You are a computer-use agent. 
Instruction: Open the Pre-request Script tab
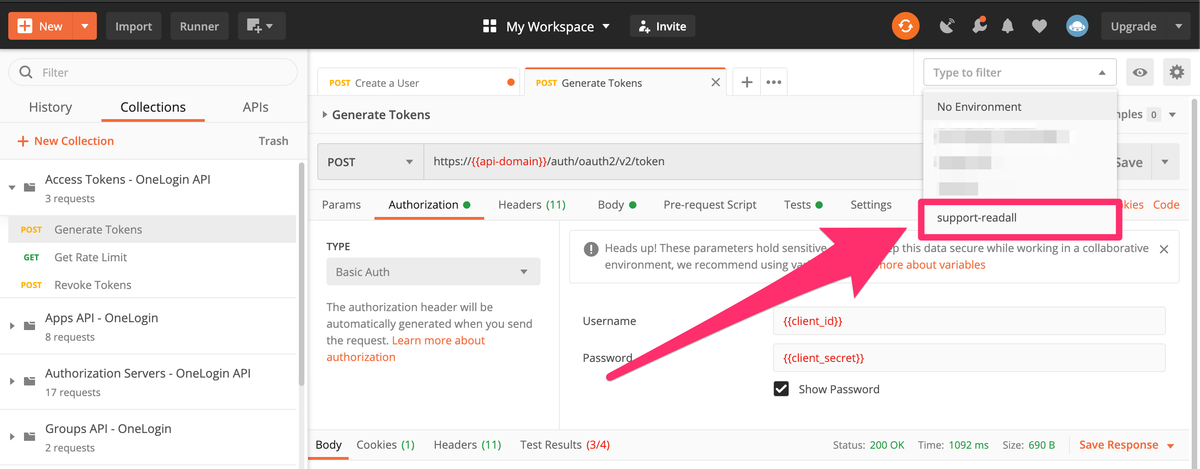tap(710, 205)
